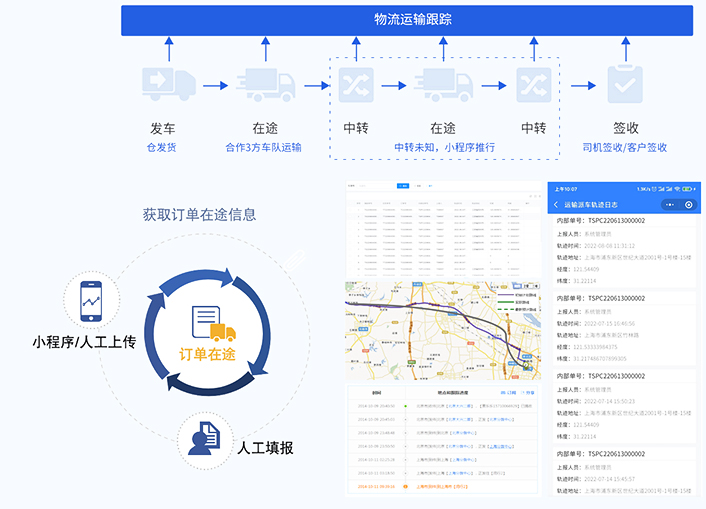Click the 仓发货 label

[161, 147]
